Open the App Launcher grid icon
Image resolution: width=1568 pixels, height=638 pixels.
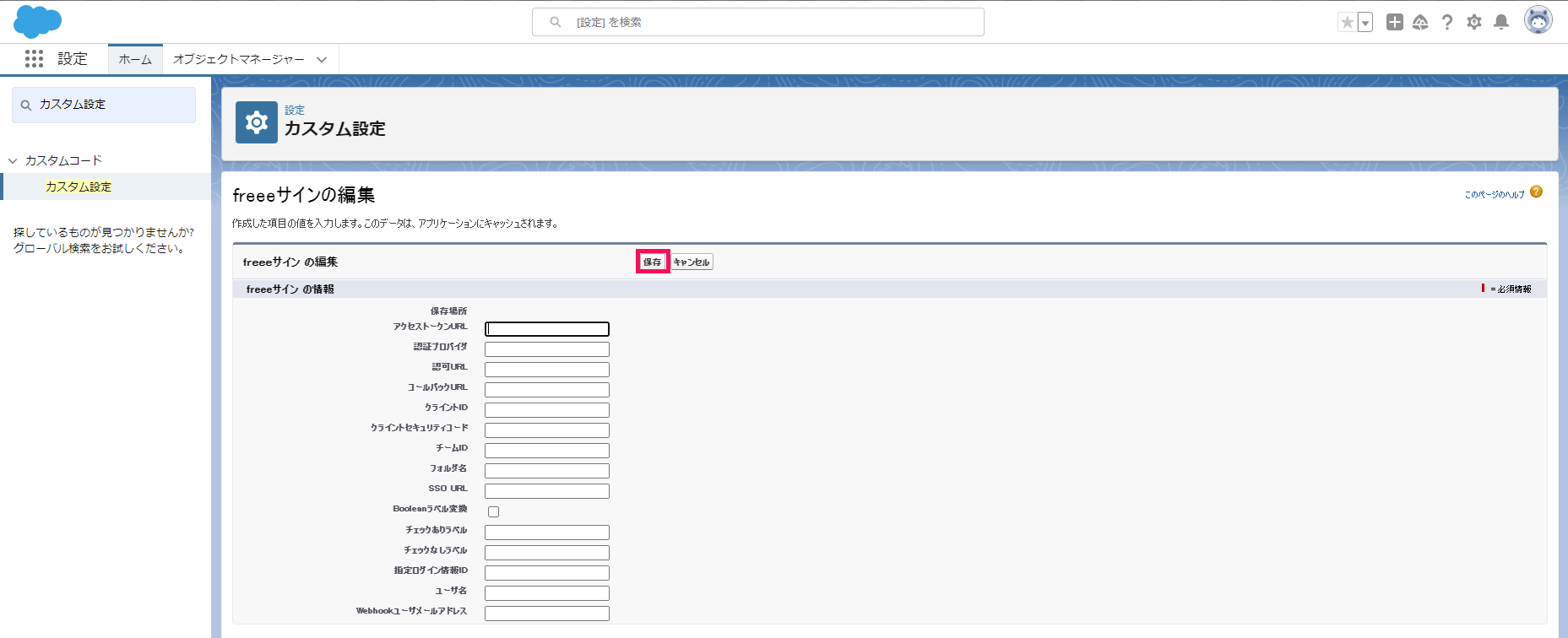(x=34, y=59)
